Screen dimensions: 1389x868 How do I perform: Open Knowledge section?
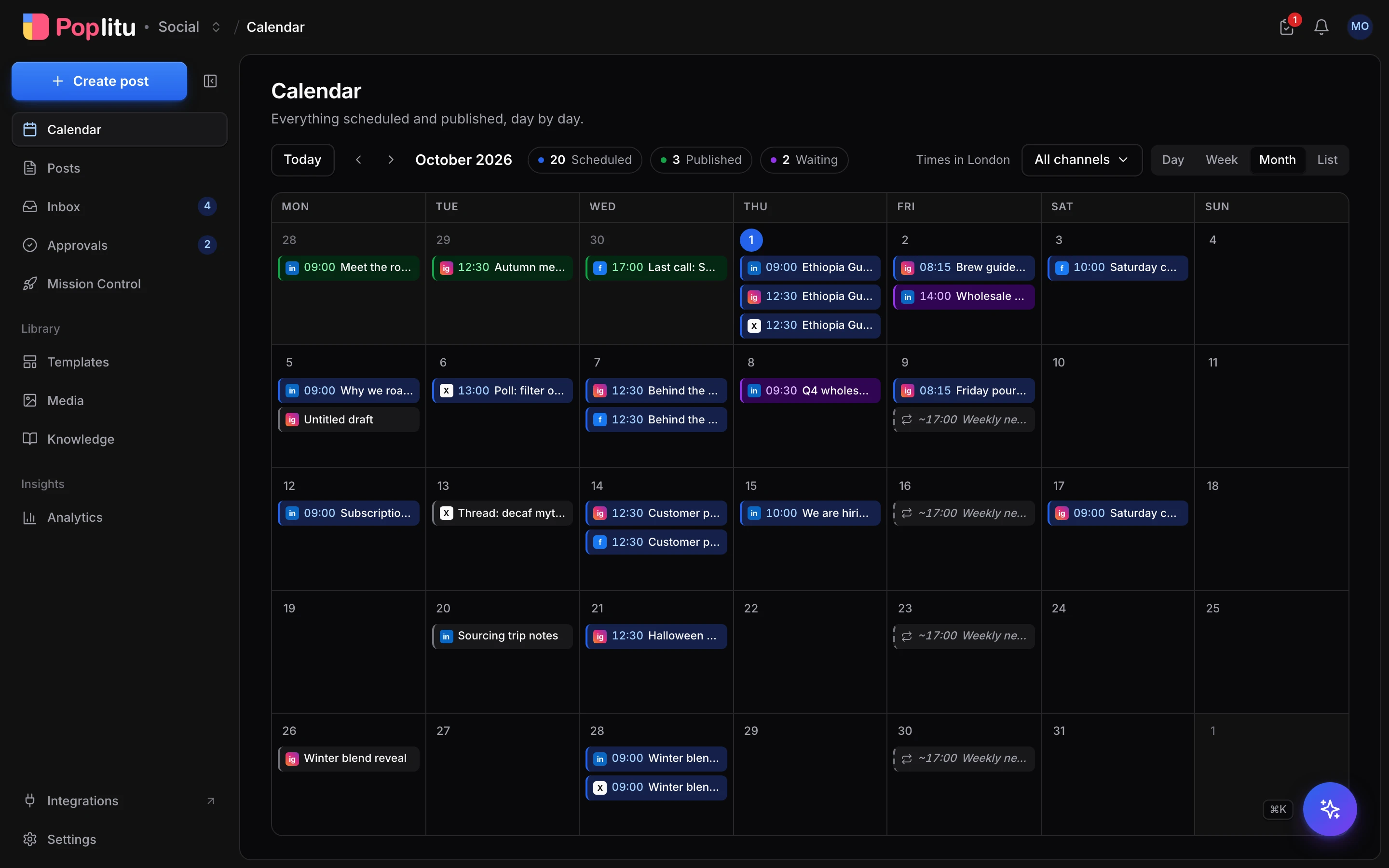pyautogui.click(x=120, y=439)
